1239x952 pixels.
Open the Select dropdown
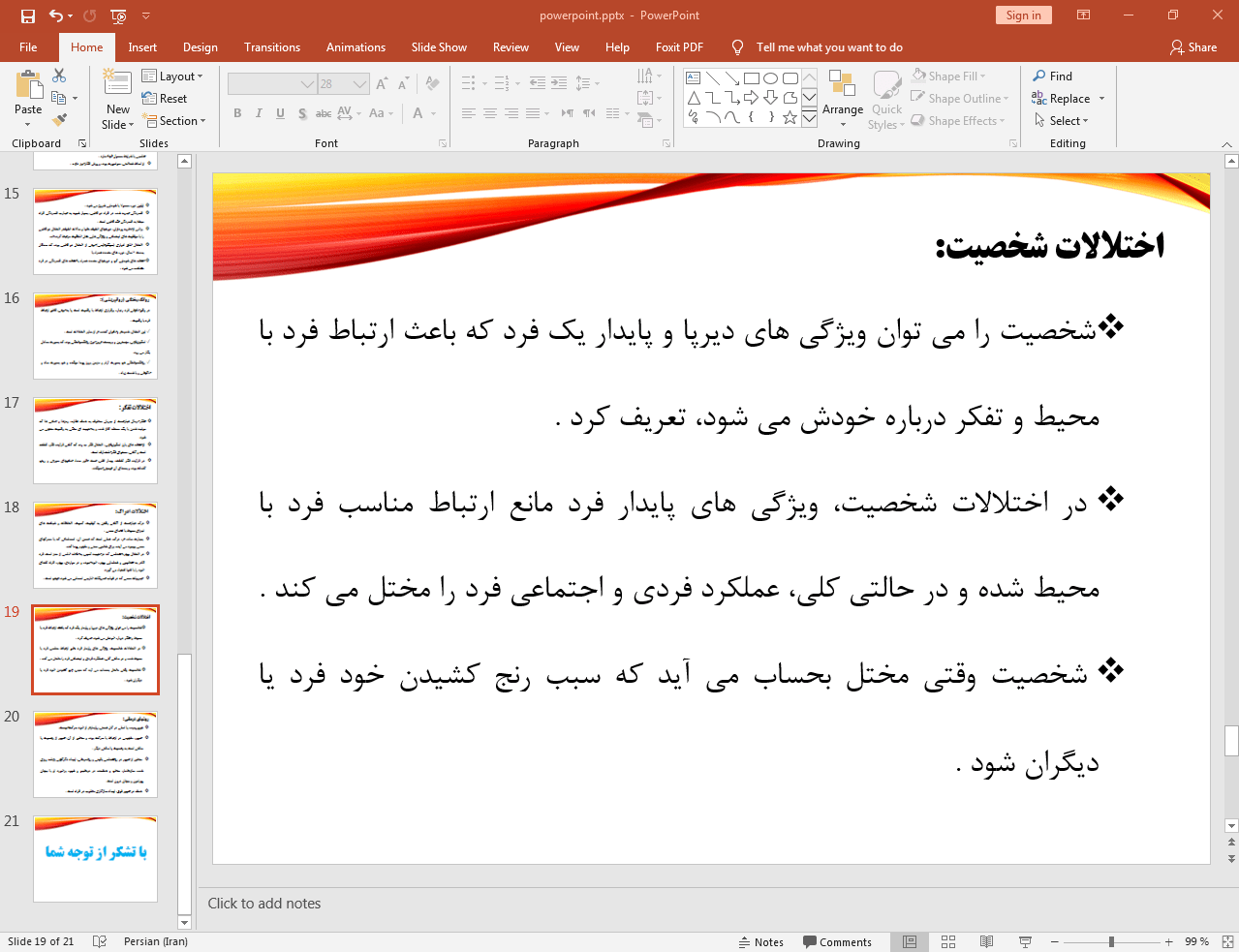tap(1062, 120)
